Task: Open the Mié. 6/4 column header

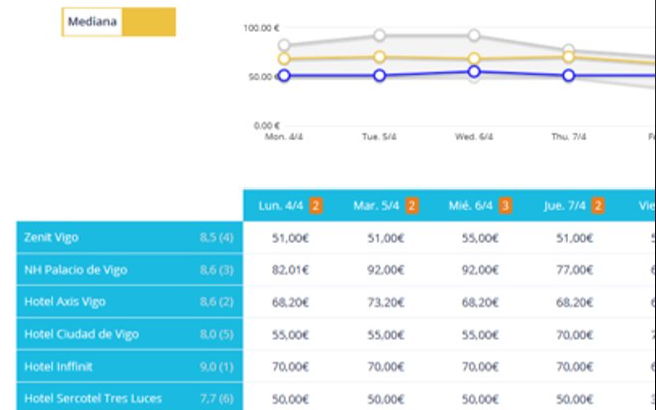Action: pos(471,206)
